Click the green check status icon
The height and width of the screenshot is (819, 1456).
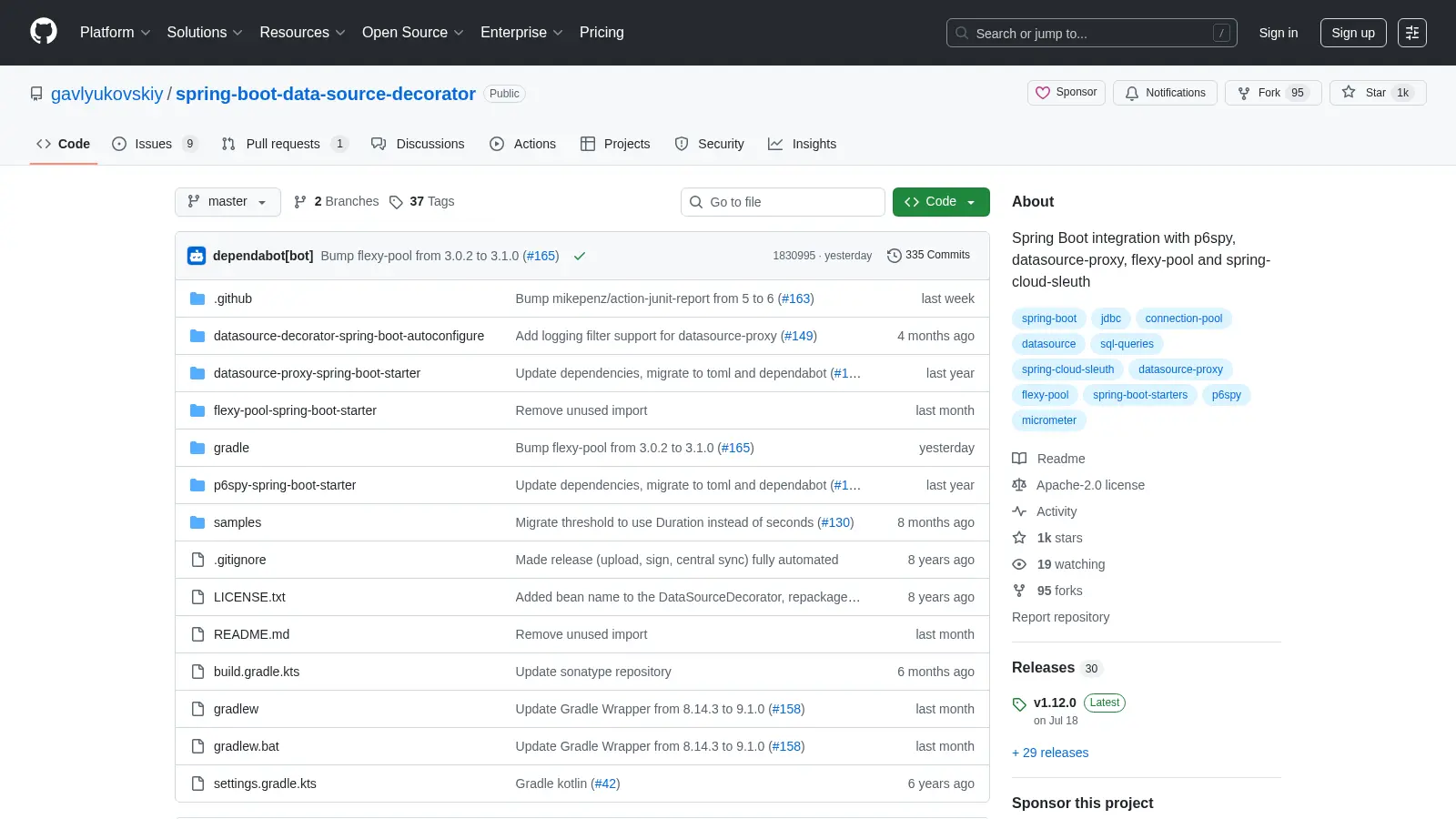tap(580, 256)
